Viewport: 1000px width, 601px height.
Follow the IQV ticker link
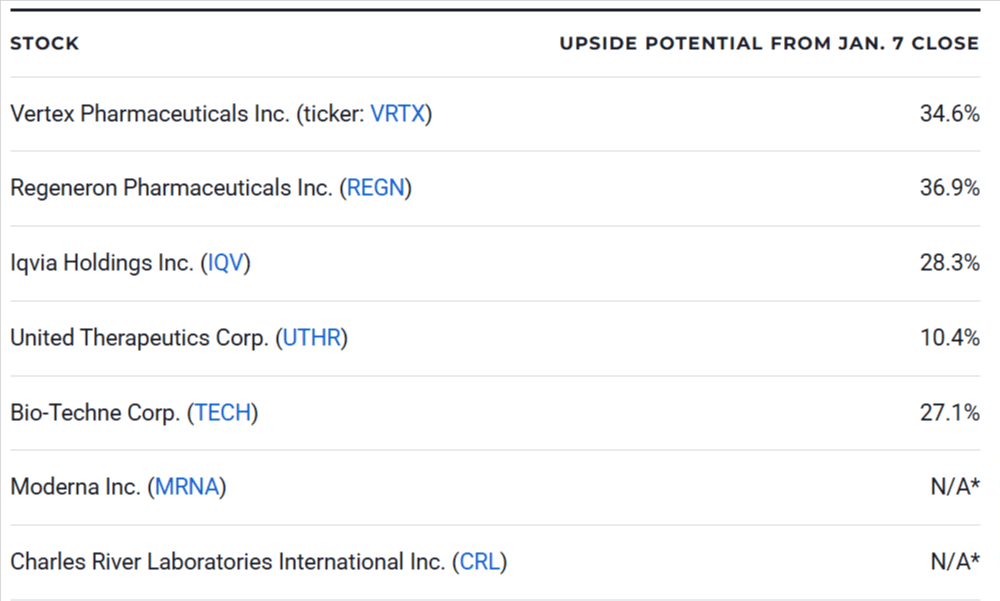[x=225, y=263]
